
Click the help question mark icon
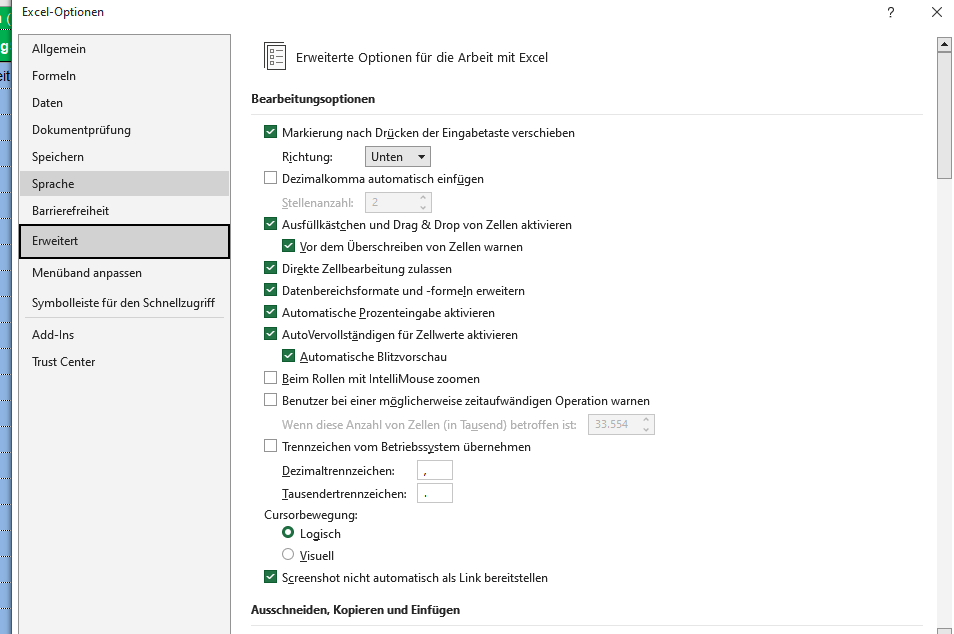(x=890, y=12)
